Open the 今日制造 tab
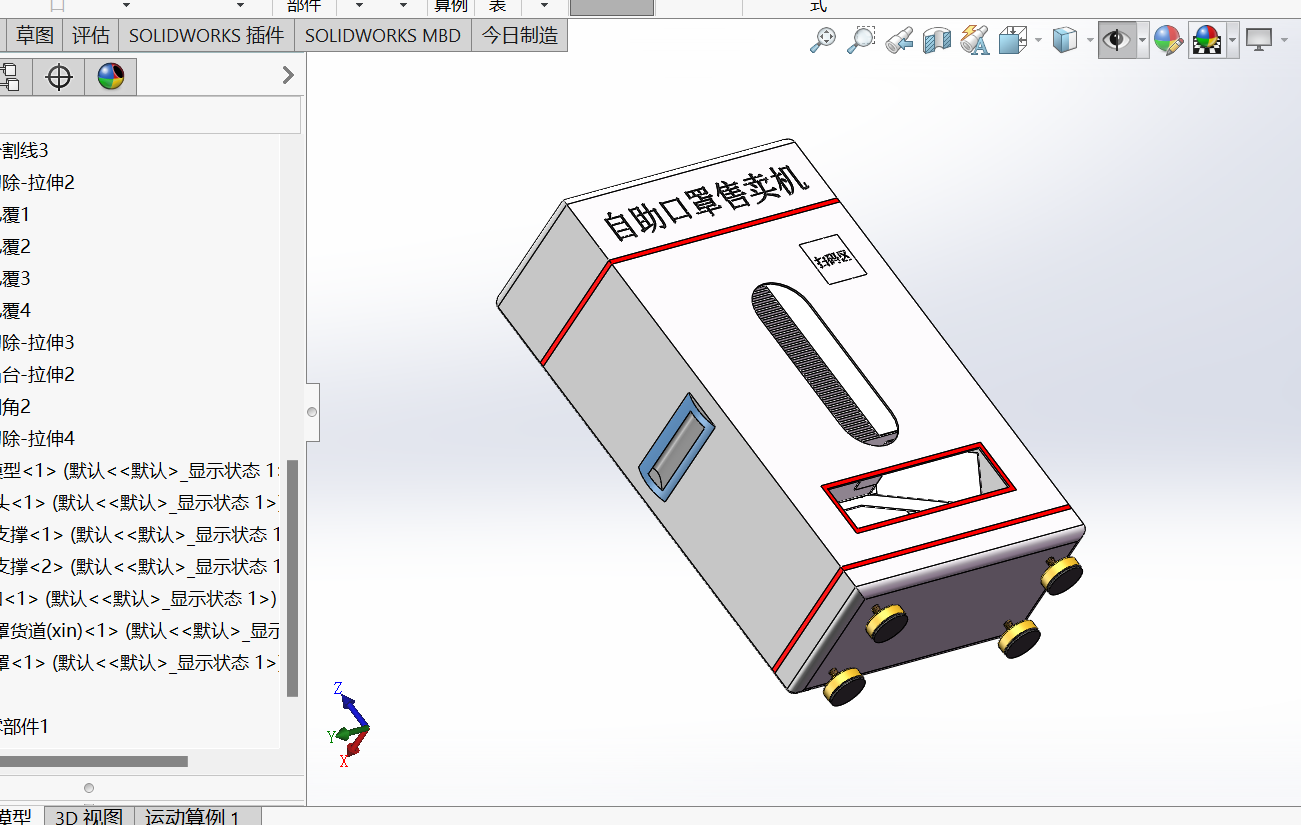The image size is (1301, 825). [520, 36]
